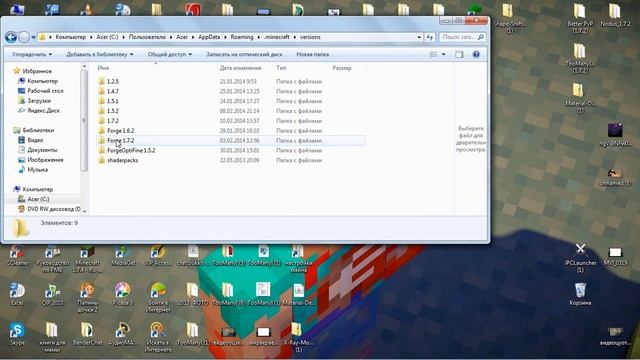Open the recent locations dropdown arrow
Image resolution: width=640 pixels, height=360 pixels.
33,37
